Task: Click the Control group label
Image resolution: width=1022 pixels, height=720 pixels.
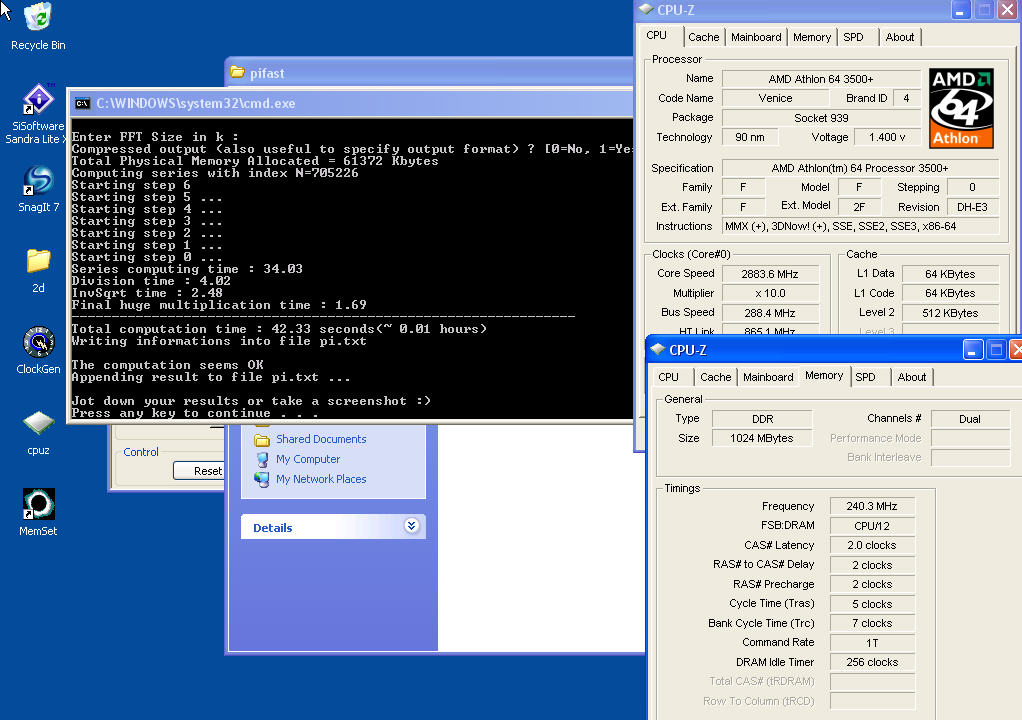Action: pyautogui.click(x=141, y=452)
